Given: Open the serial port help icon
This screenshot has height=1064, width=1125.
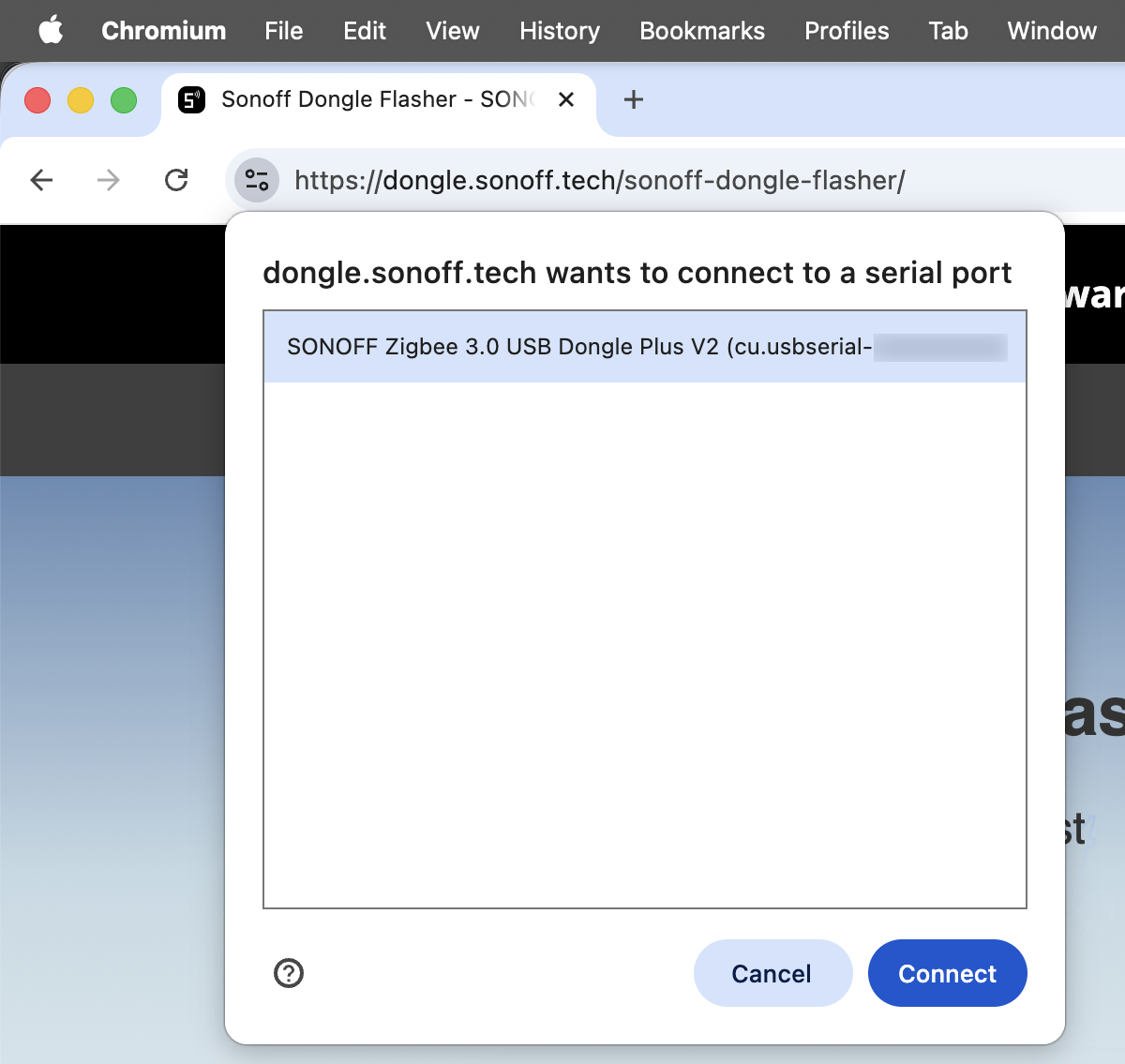Looking at the screenshot, I should click(x=289, y=973).
